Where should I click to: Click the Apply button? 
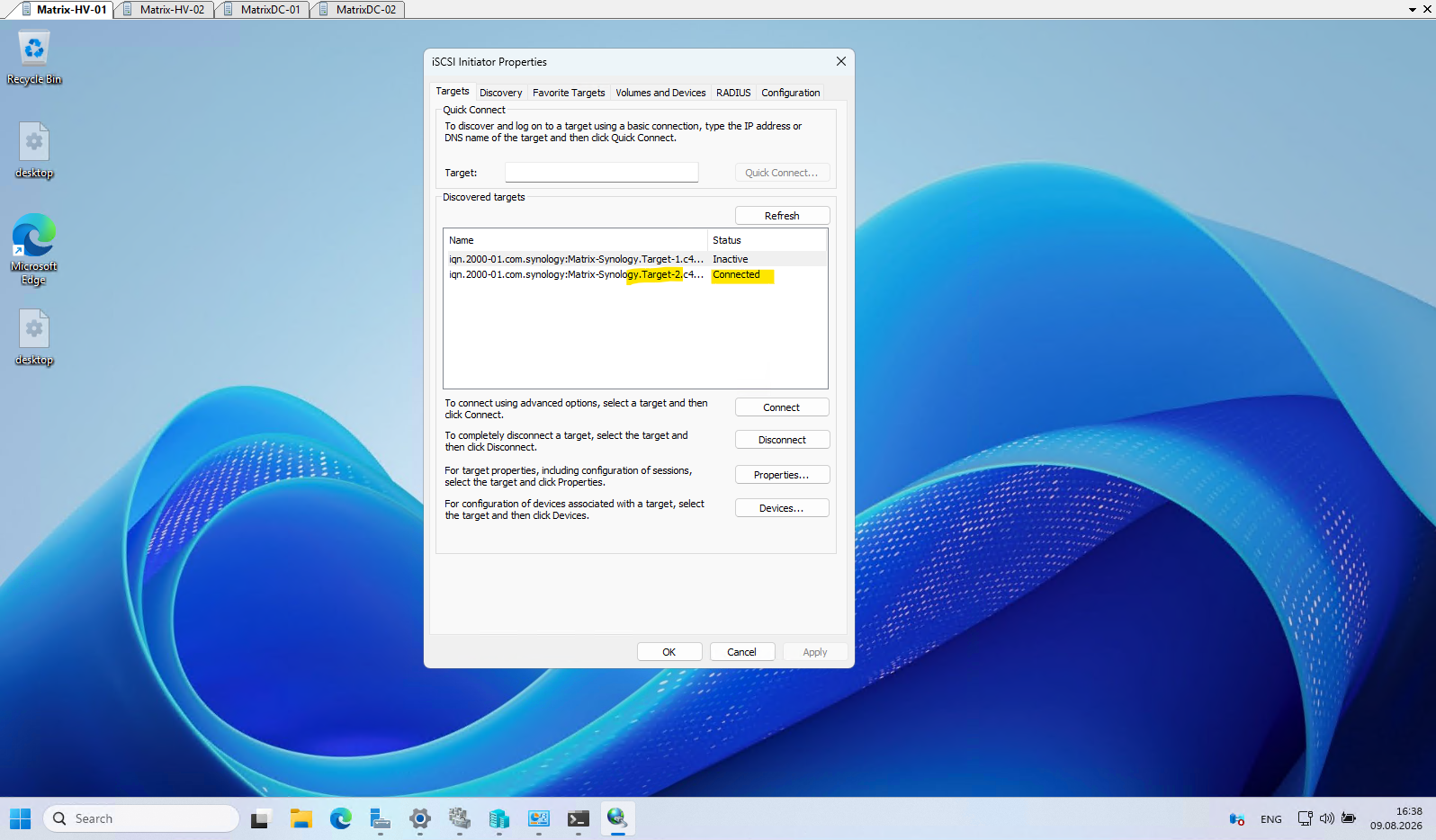point(814,652)
